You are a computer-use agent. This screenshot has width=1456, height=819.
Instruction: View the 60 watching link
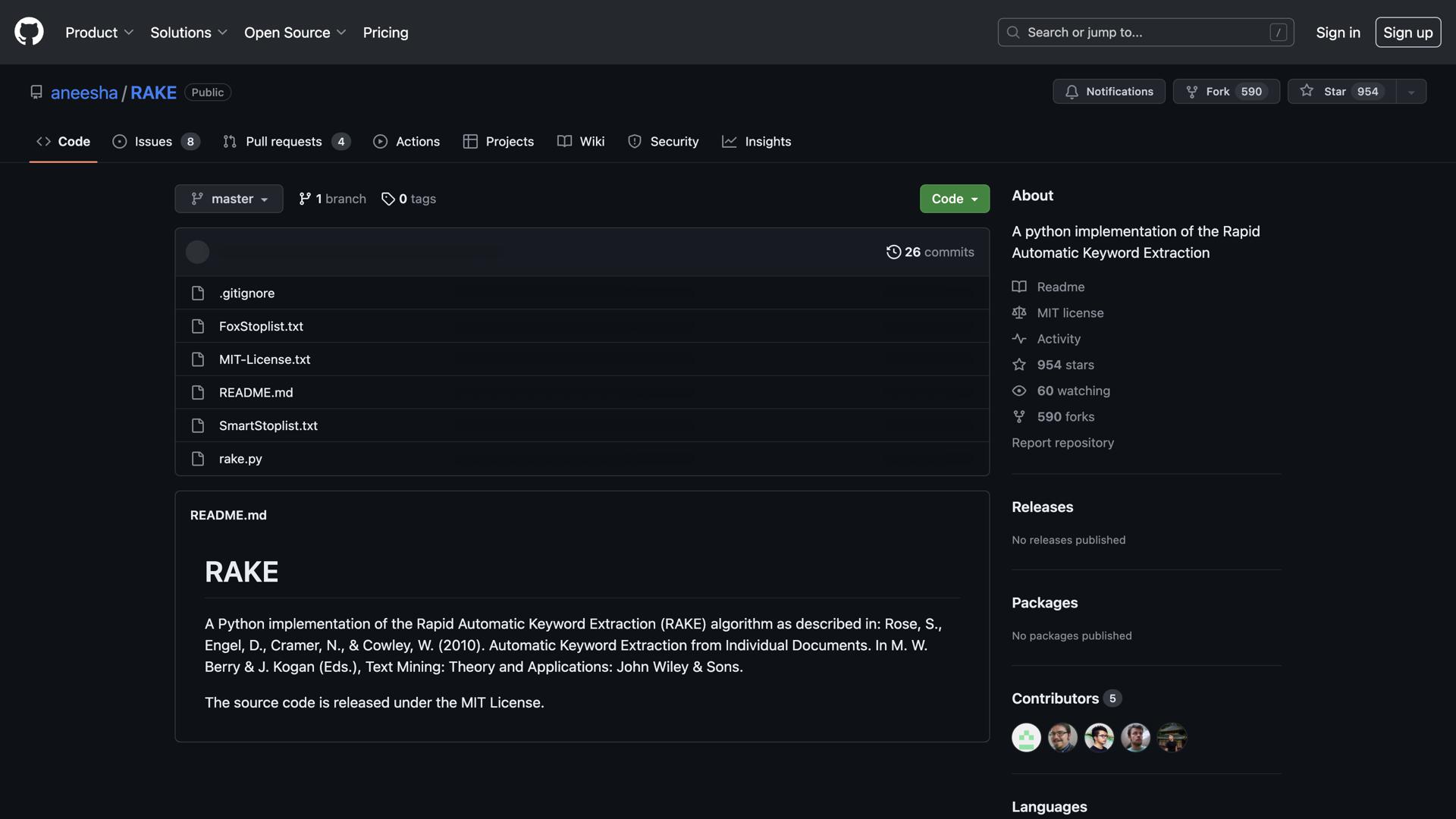[1072, 391]
